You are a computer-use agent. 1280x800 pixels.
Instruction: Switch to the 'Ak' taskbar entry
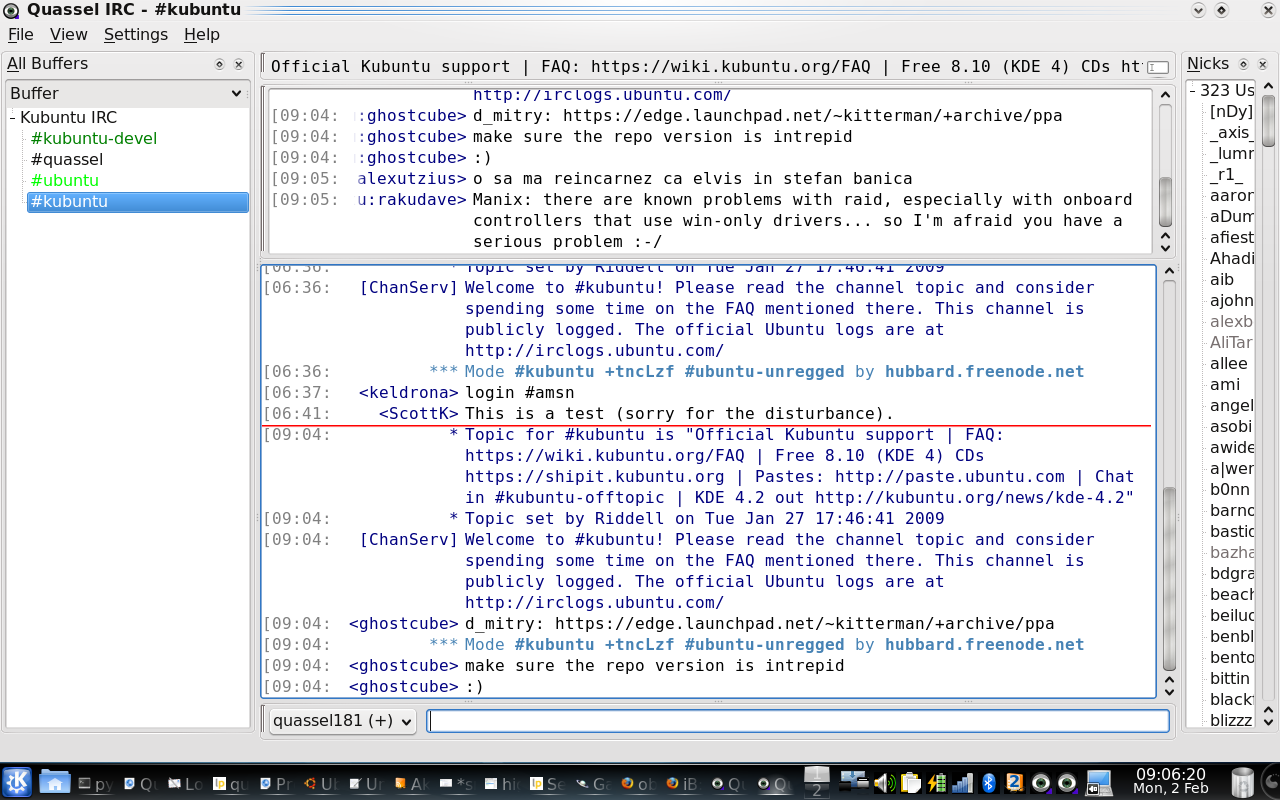pyautogui.click(x=412, y=783)
